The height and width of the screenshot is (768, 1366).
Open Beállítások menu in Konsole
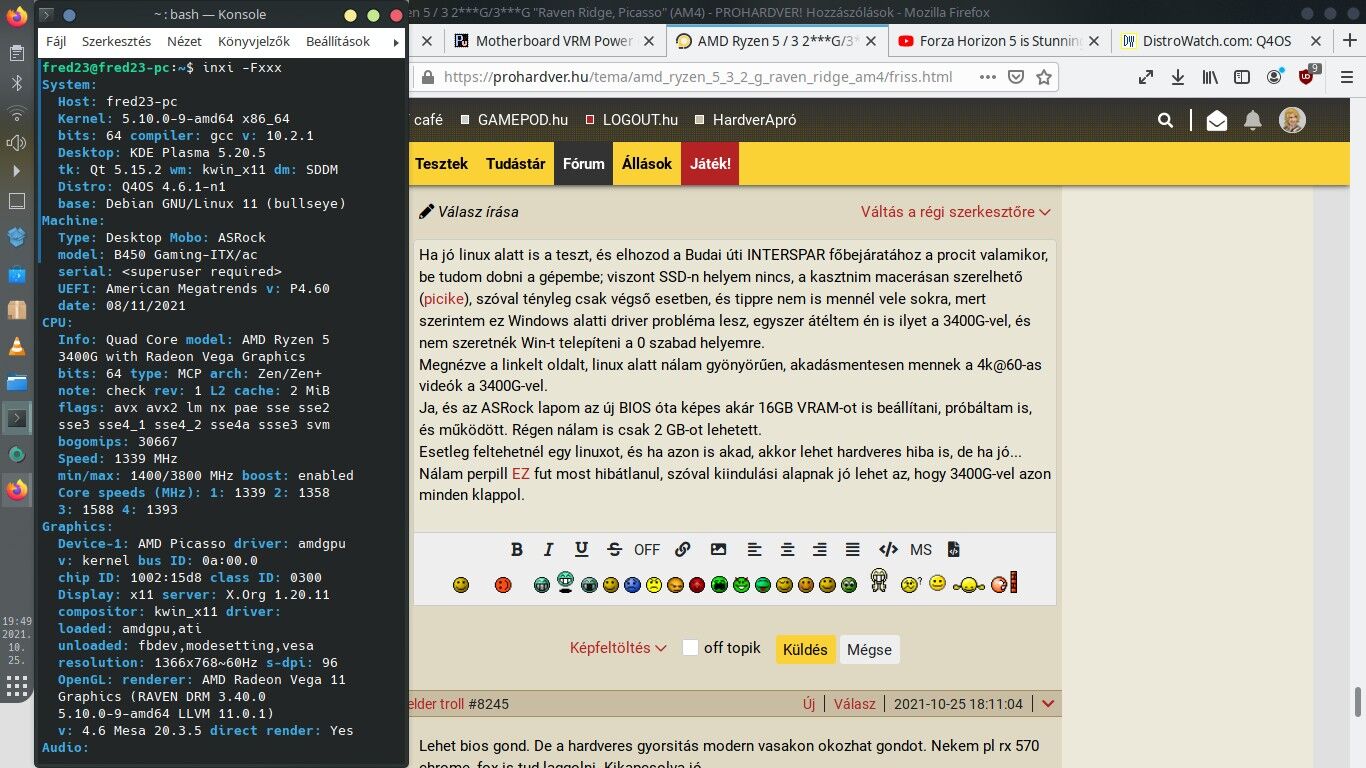click(x=338, y=42)
